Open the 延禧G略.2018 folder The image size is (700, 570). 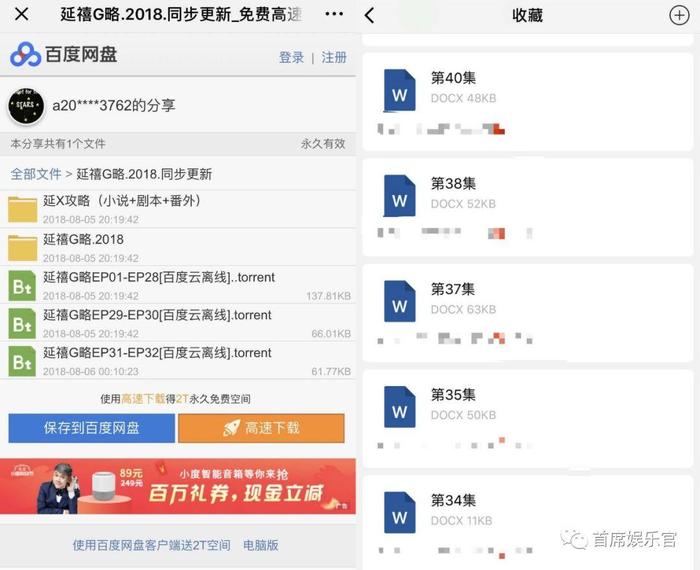pyautogui.click(x=178, y=247)
